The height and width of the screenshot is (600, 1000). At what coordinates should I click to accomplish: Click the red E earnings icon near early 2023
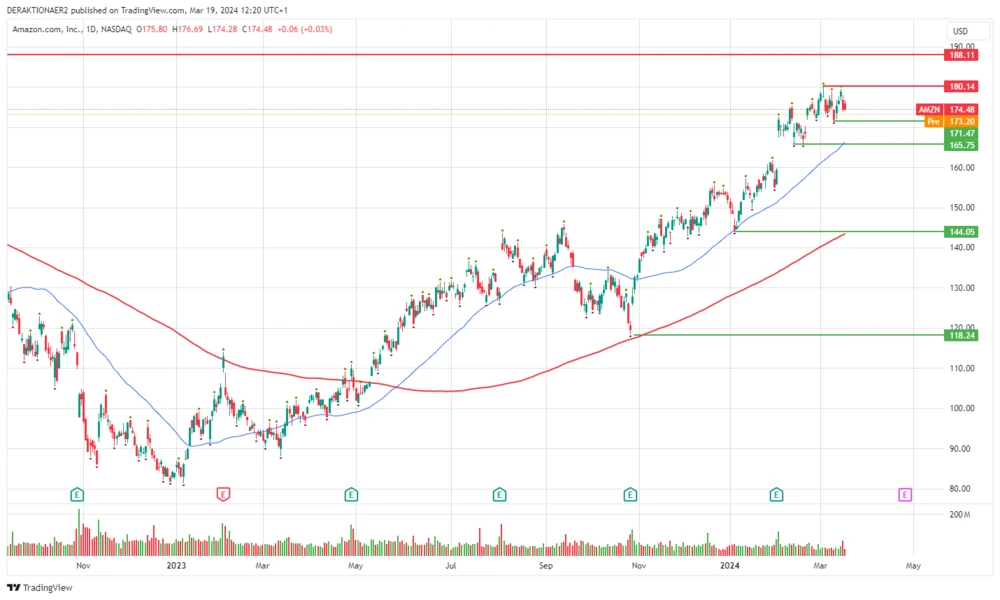point(222,494)
